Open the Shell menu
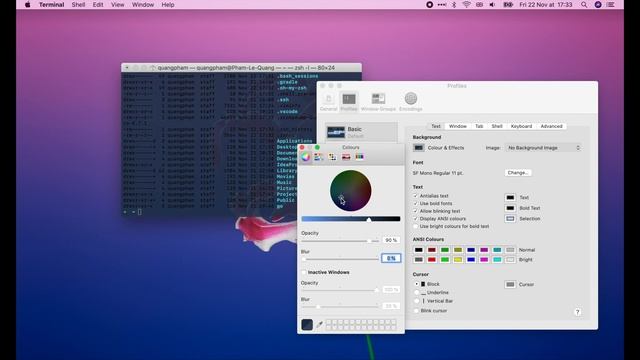This screenshot has height=360, width=640. (x=78, y=5)
